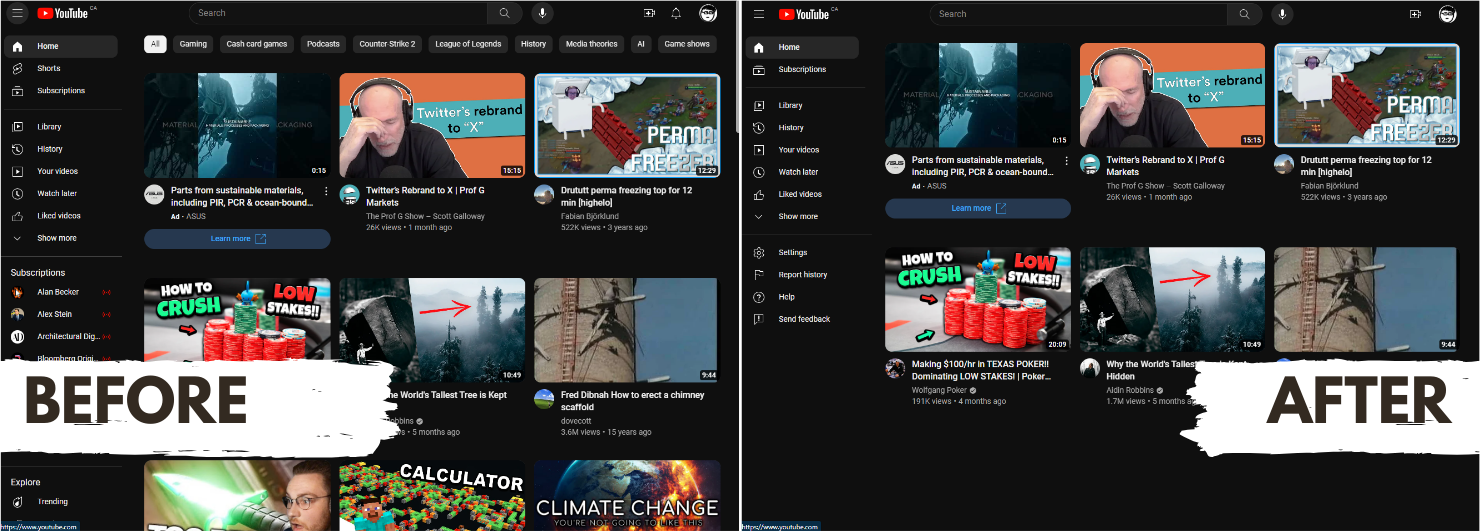
Task: Open Liked videos in the BEFORE sidebar
Action: (x=61, y=215)
